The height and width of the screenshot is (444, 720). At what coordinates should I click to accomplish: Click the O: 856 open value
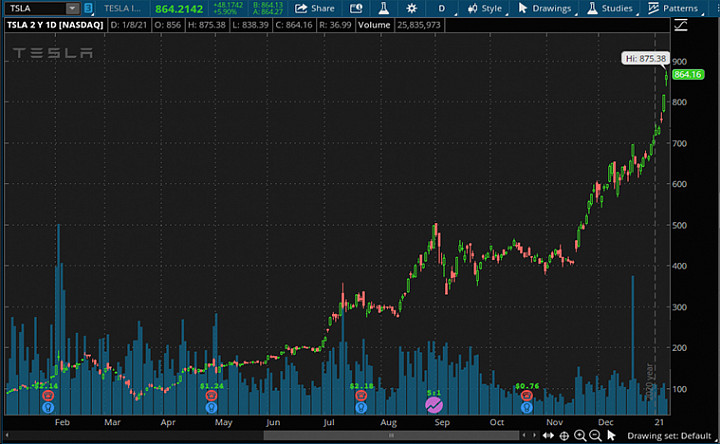pyautogui.click(x=168, y=25)
